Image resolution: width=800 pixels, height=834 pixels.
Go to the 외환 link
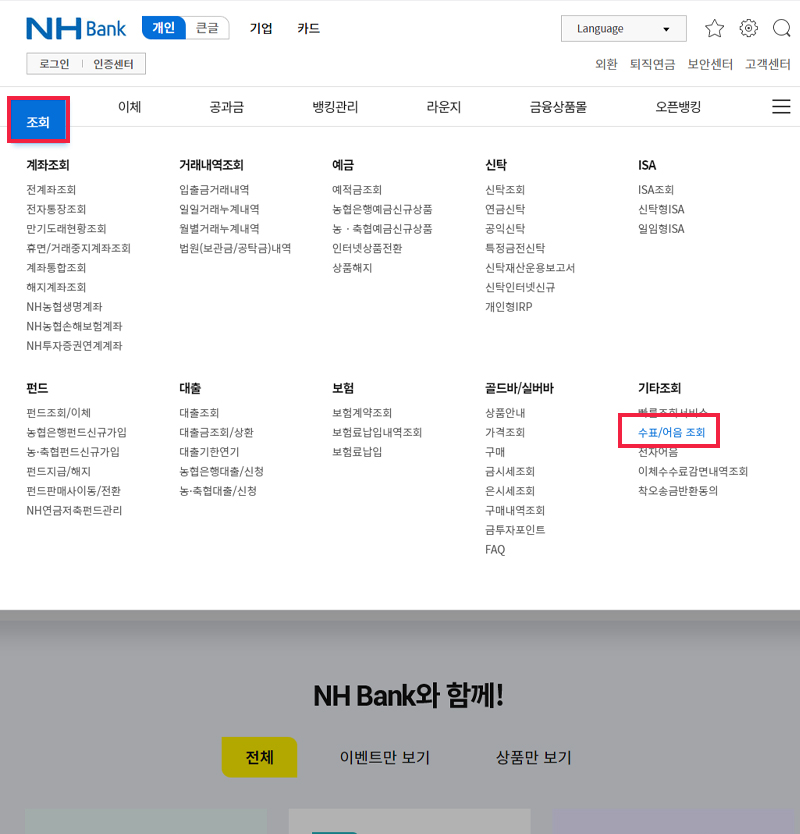[x=606, y=64]
